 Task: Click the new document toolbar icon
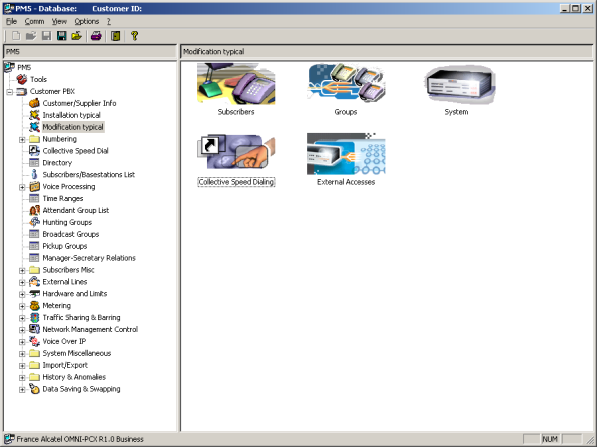16,36
